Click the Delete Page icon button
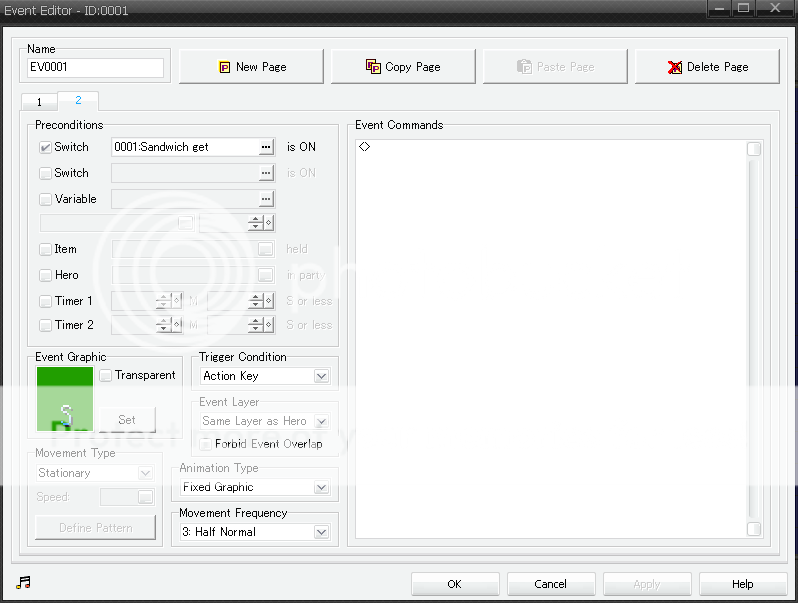This screenshot has width=798, height=603. (707, 67)
